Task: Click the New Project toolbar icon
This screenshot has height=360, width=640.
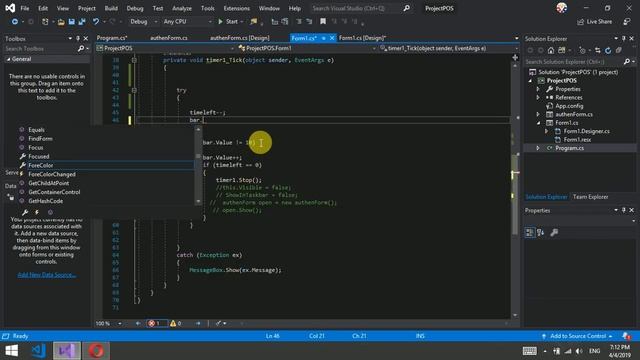Action: [45, 22]
